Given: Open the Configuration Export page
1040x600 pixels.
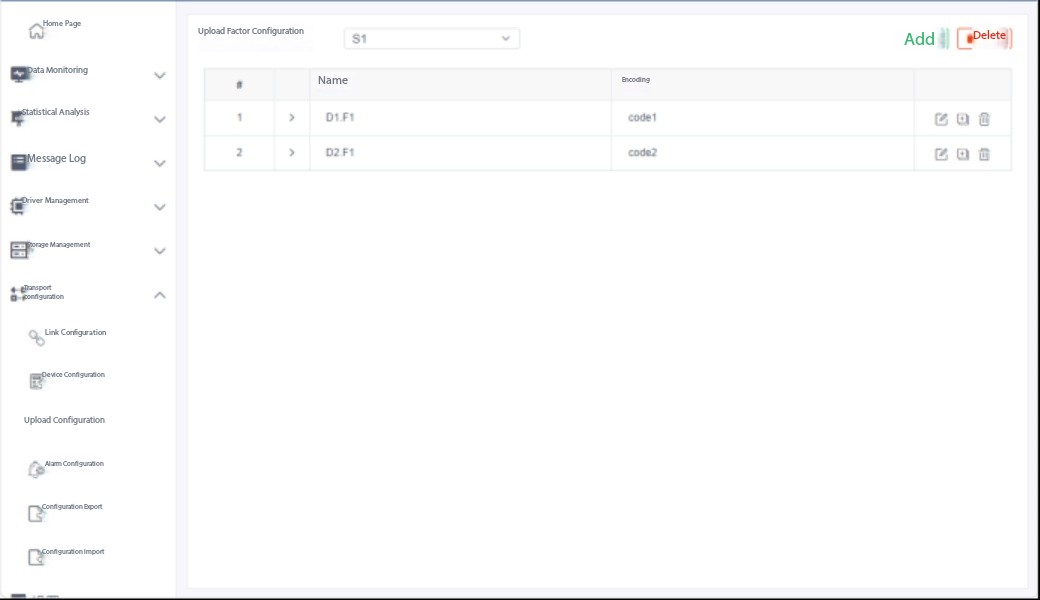Looking at the screenshot, I should coord(72,507).
